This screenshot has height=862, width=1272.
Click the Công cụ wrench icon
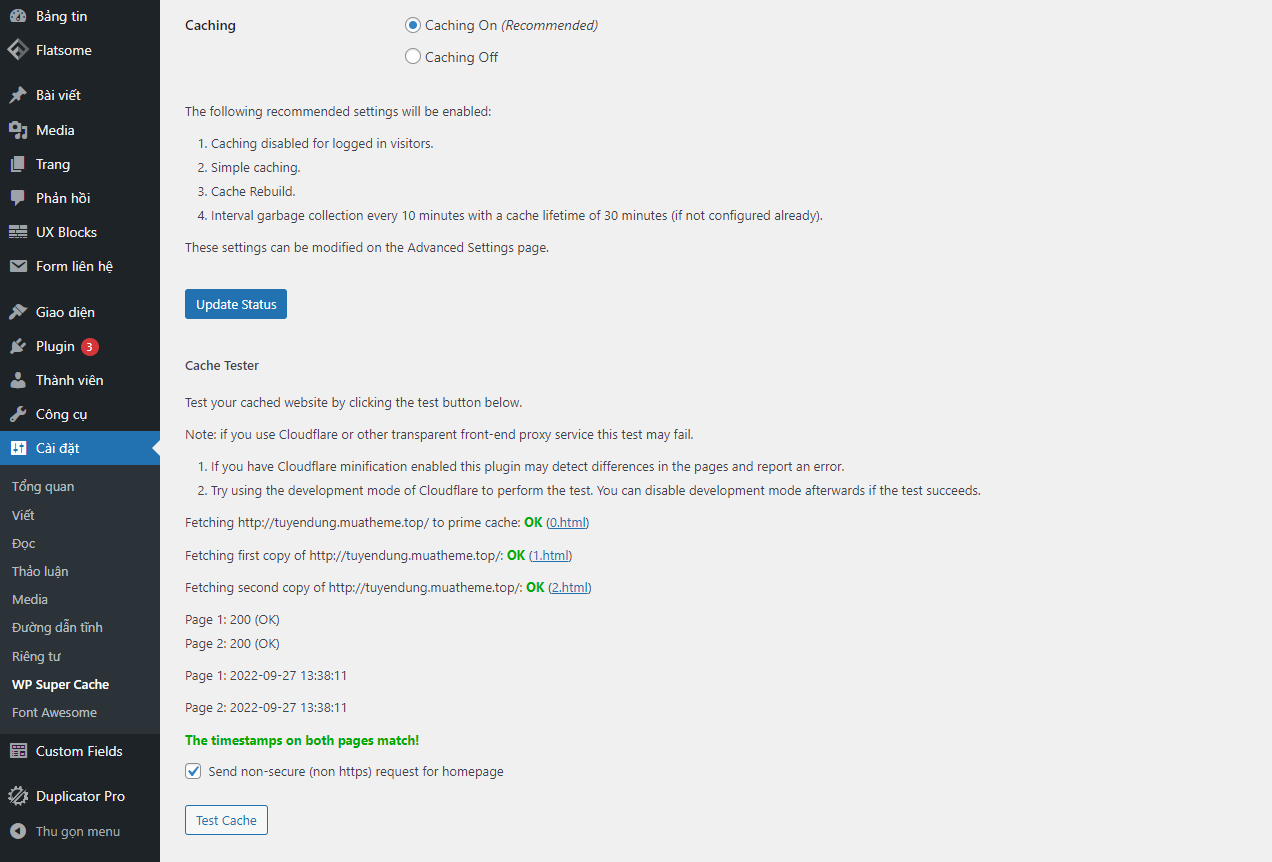pos(18,414)
